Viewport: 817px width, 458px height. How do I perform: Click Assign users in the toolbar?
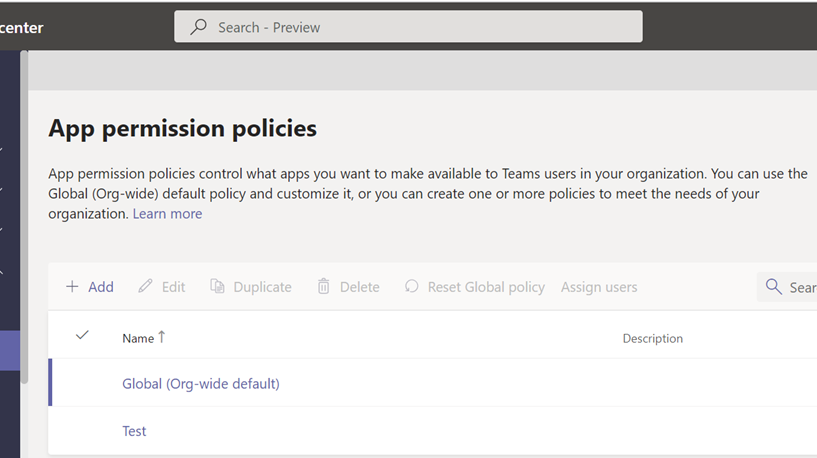click(x=599, y=287)
